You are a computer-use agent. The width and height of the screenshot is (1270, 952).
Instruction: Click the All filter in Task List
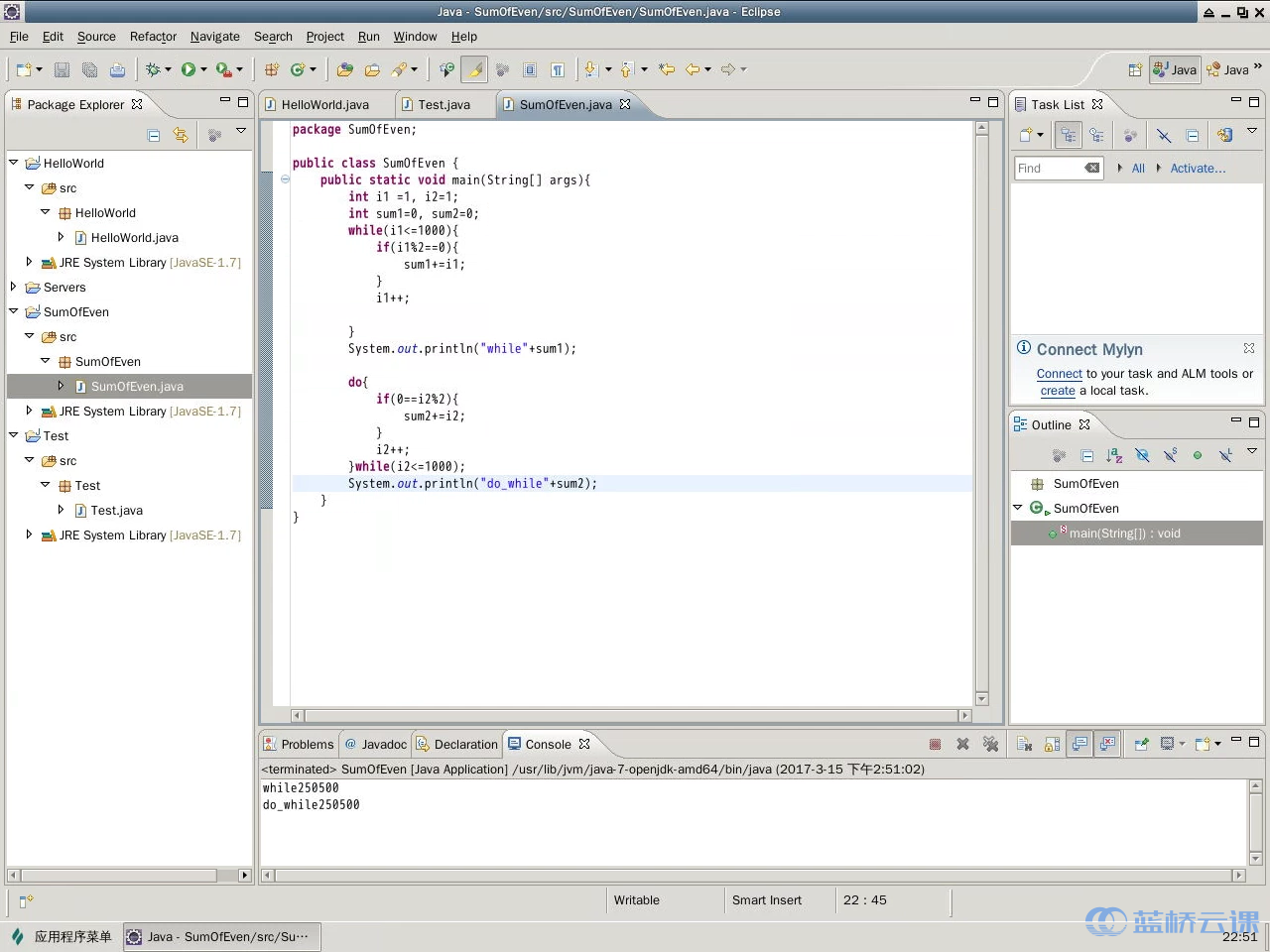tap(1138, 169)
